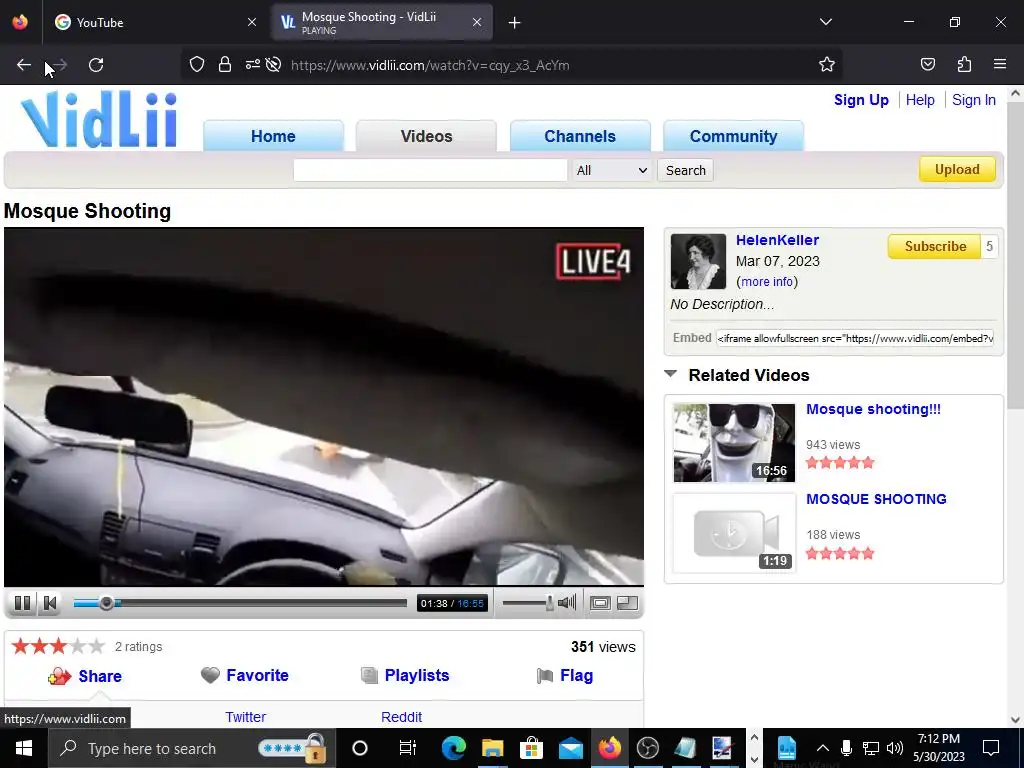
Task: Switch to the Community tab
Action: pos(733,136)
